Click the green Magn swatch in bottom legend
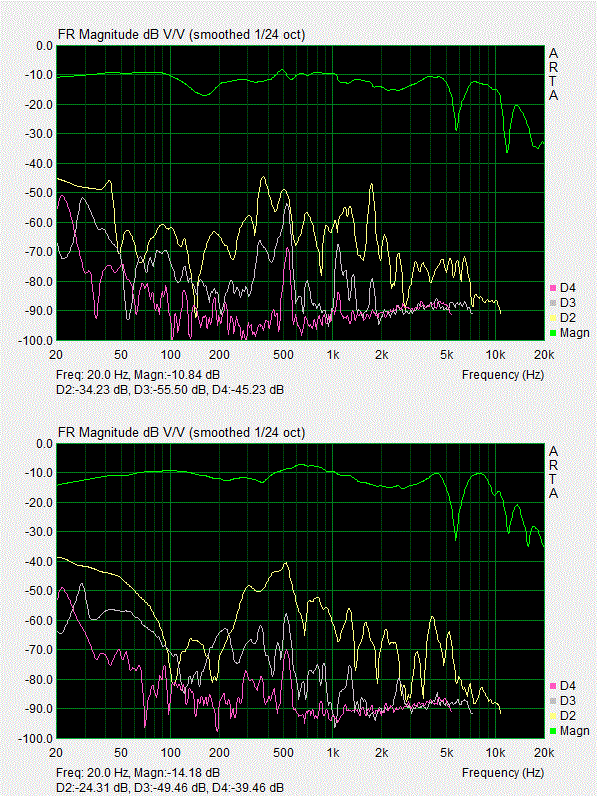This screenshot has height=796, width=597. pos(553,731)
